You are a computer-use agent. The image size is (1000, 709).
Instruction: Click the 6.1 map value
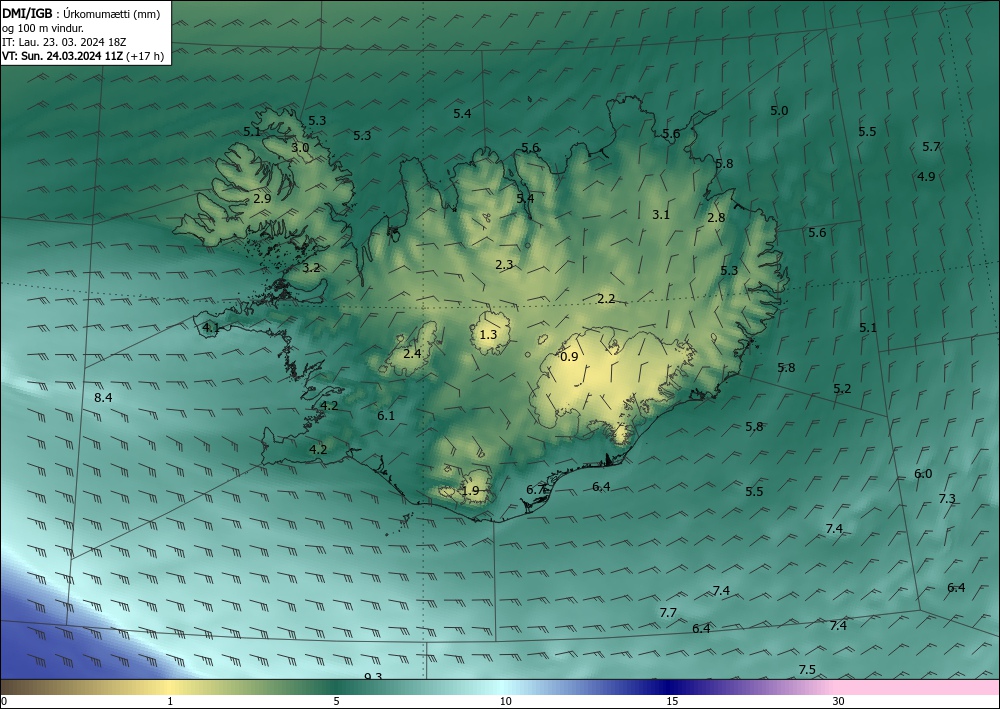tap(386, 416)
